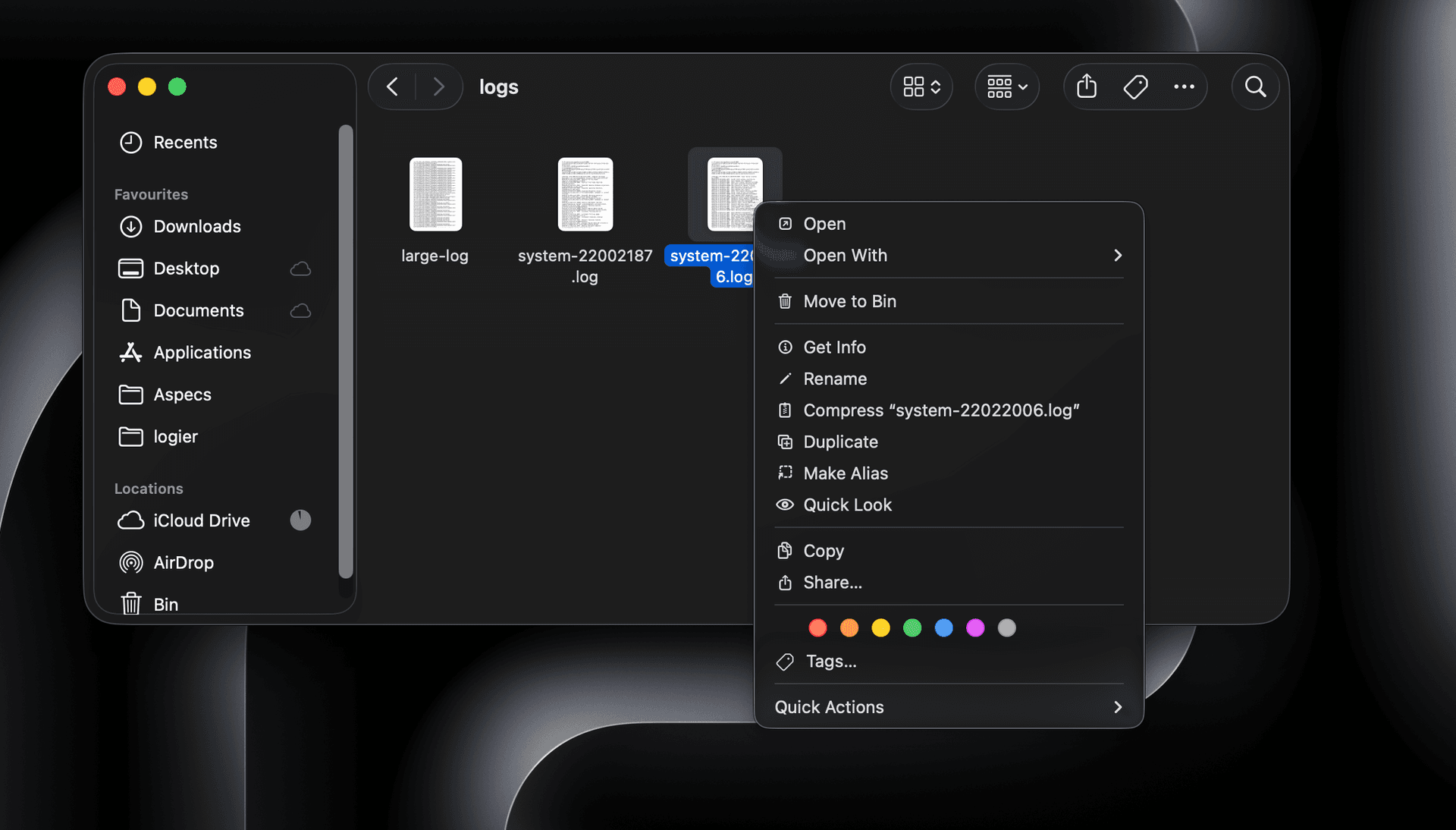This screenshot has width=1456, height=830.
Task: Click the cloud icon beside Documents
Action: (300, 311)
